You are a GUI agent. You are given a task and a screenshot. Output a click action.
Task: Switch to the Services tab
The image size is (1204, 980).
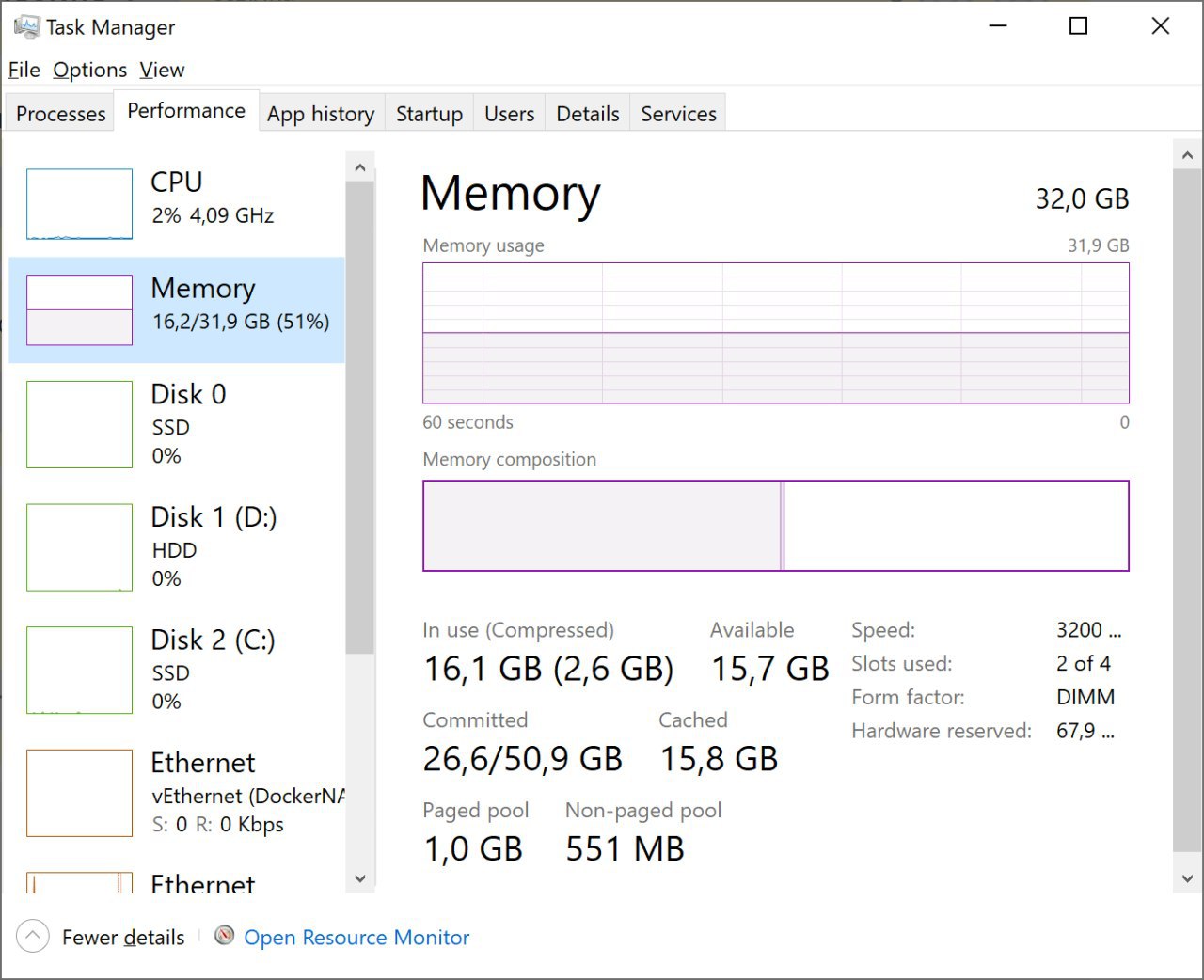click(x=678, y=113)
